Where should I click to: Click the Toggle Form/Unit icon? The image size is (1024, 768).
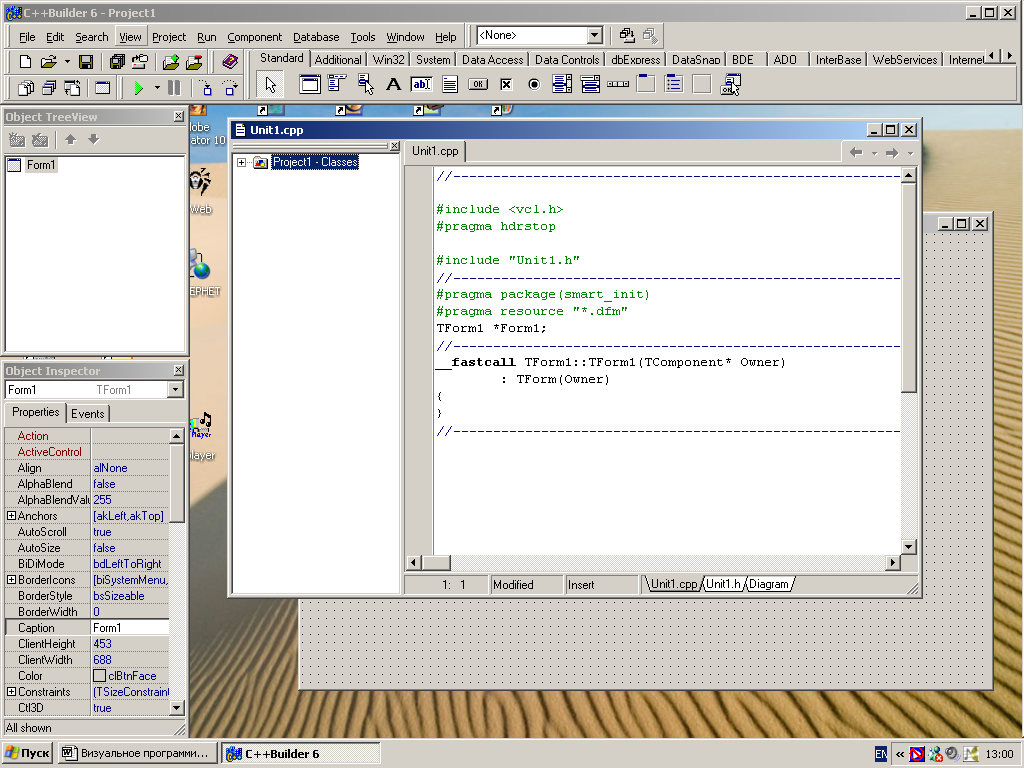(x=72, y=88)
